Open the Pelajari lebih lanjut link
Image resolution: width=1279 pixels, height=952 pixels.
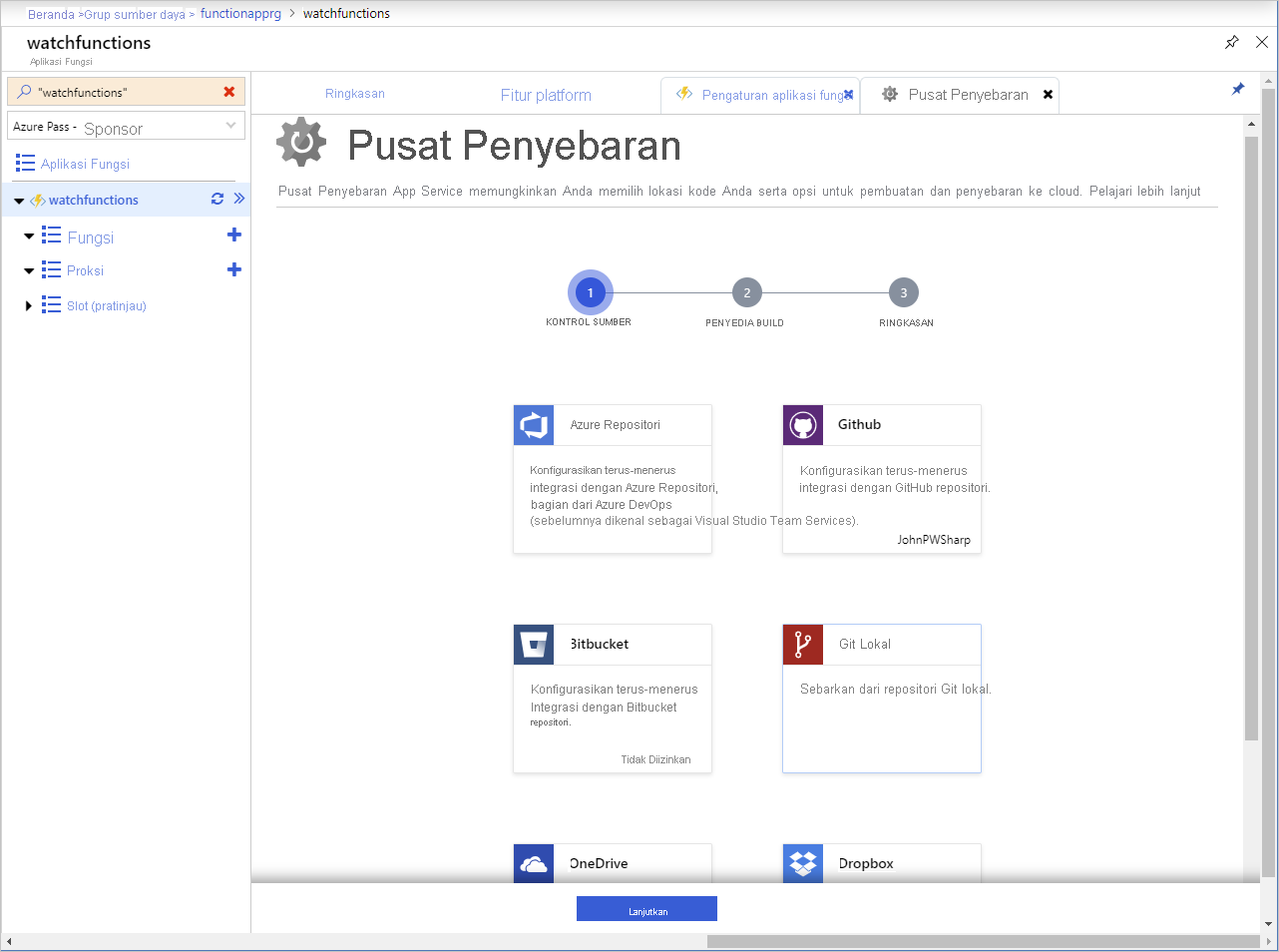[x=1145, y=191]
